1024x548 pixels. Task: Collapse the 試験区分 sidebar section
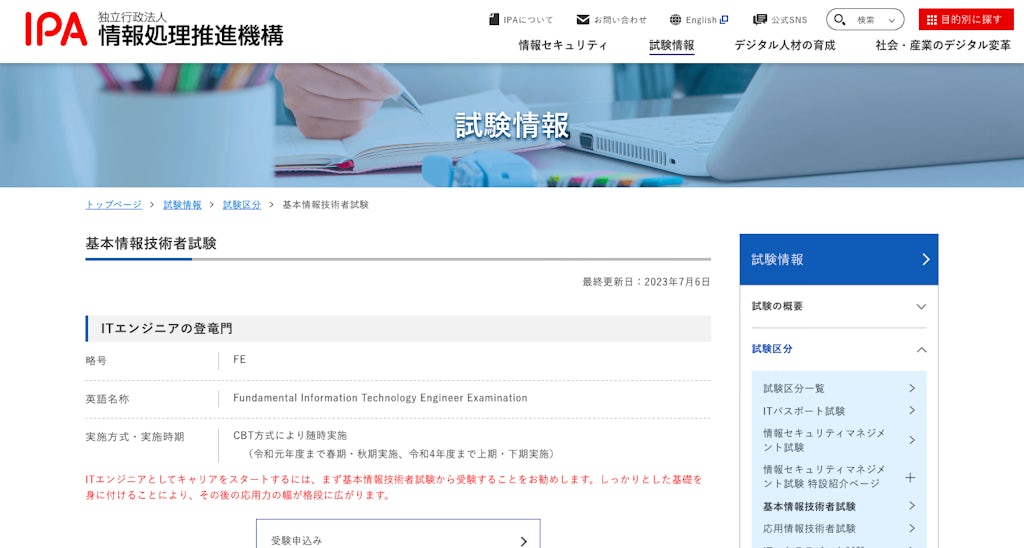[921, 349]
